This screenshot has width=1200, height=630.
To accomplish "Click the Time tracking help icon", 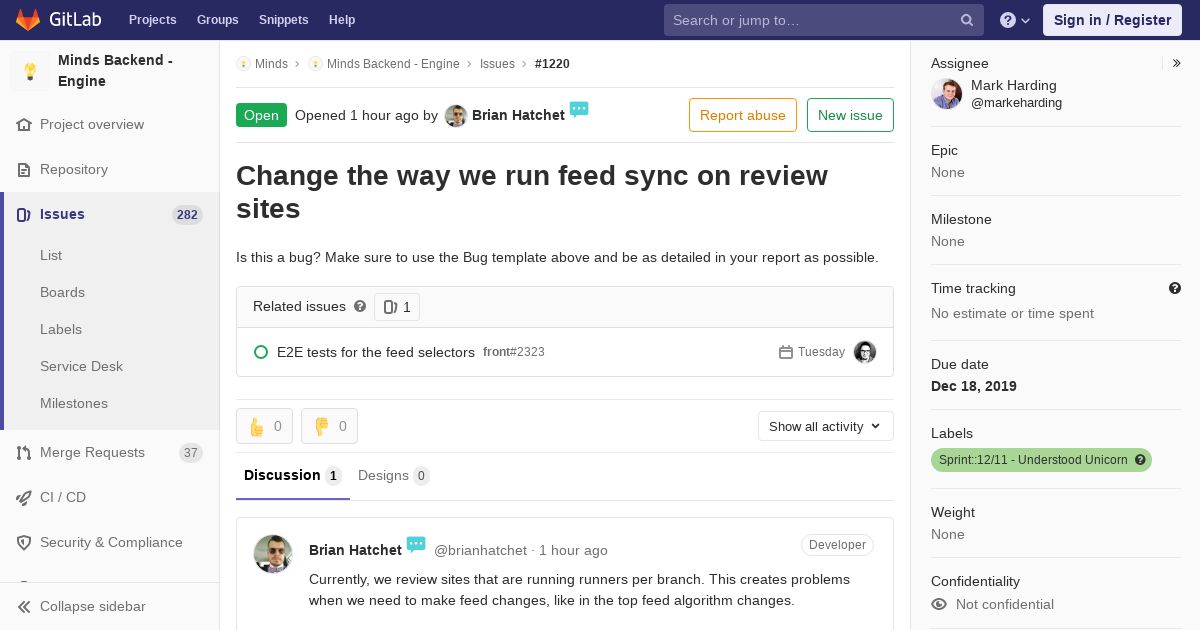I will (x=1175, y=289).
